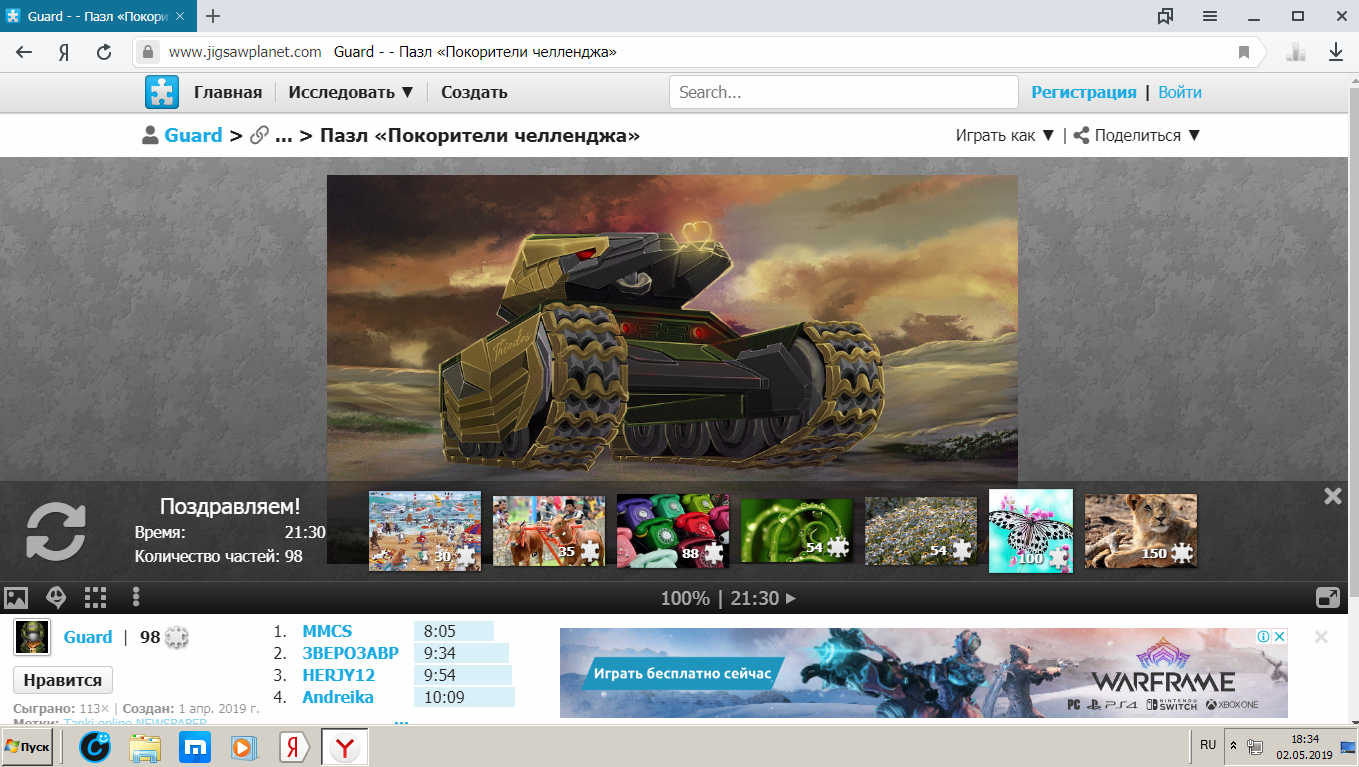Open the Windows Пуск start menu

27,747
